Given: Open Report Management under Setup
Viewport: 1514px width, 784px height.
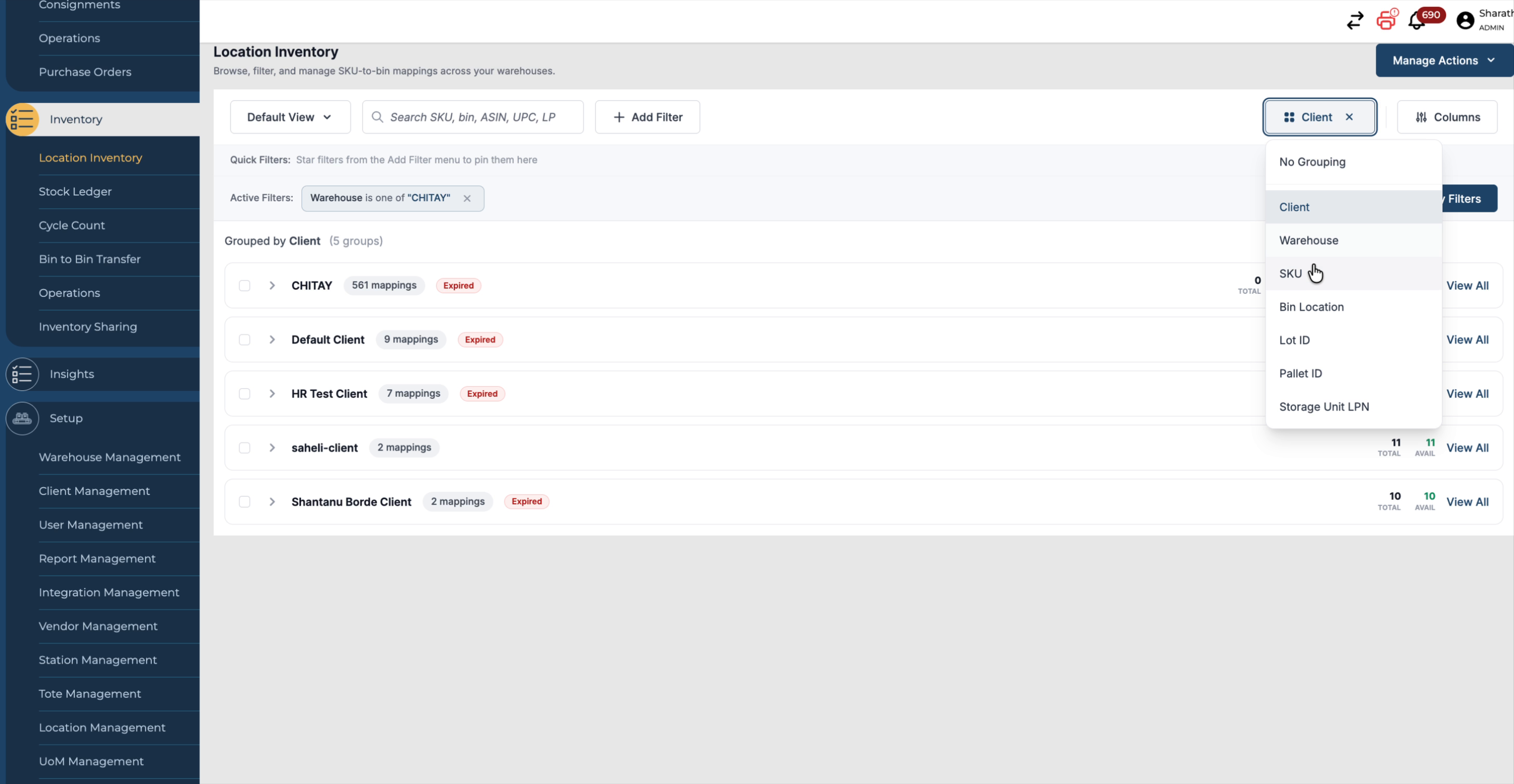Looking at the screenshot, I should [97, 559].
